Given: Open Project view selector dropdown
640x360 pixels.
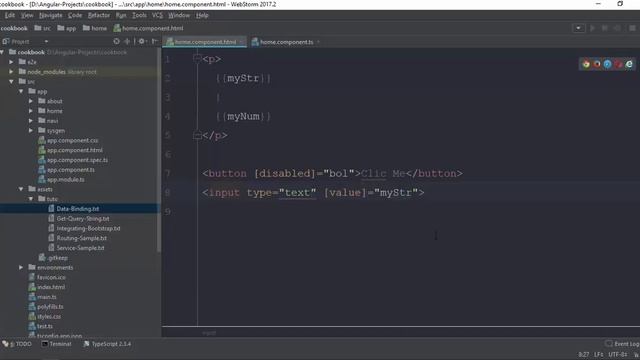Looking at the screenshot, I should click(x=46, y=41).
